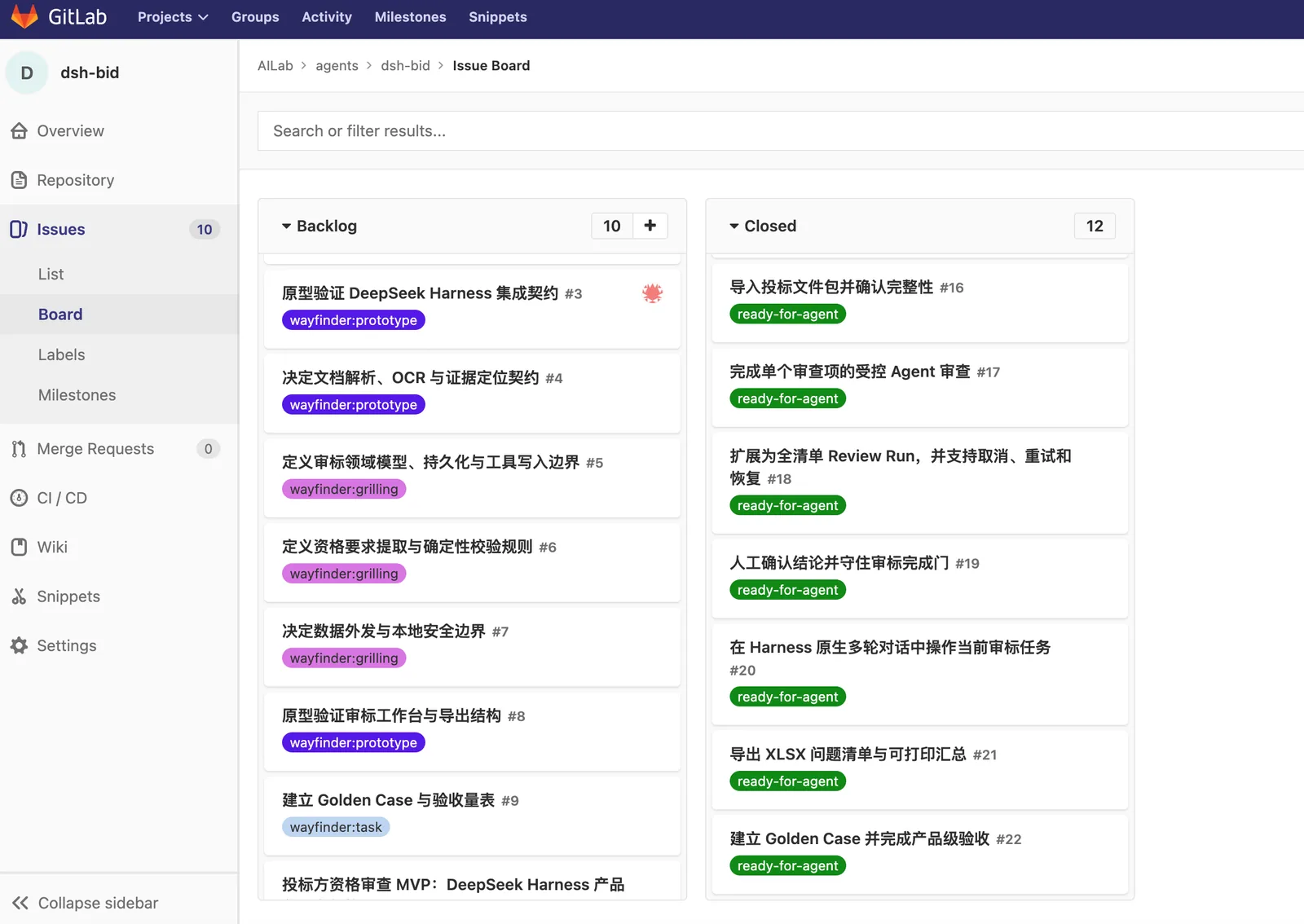
Task: Add a new issue with Backlog plus button
Action: [x=650, y=226]
